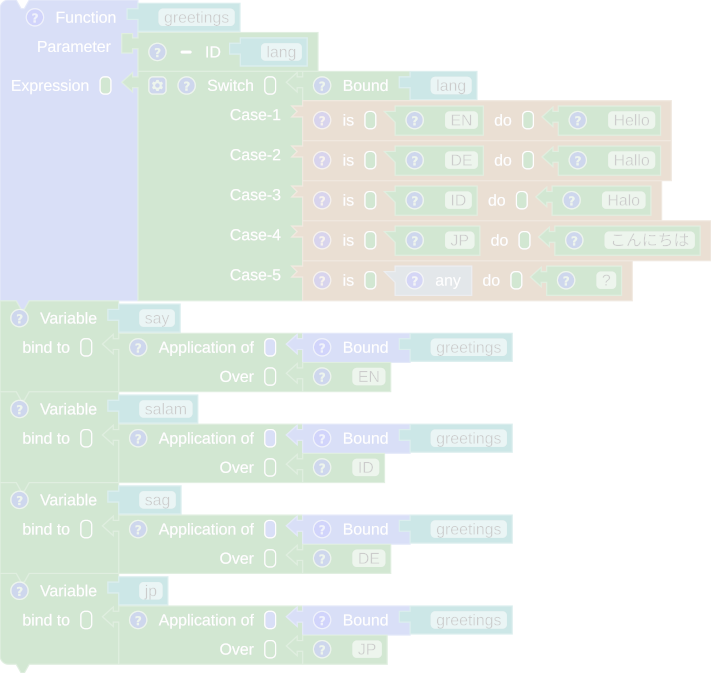Toggle the slot next to Expression

[x=105, y=86]
